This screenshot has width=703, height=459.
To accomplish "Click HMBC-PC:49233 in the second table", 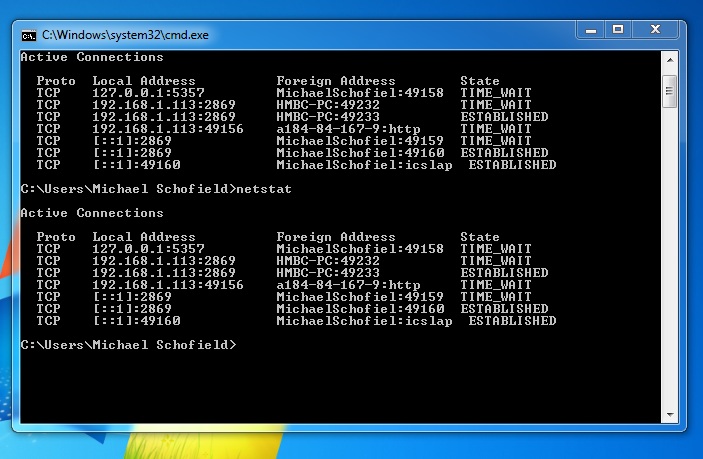I will click(328, 273).
